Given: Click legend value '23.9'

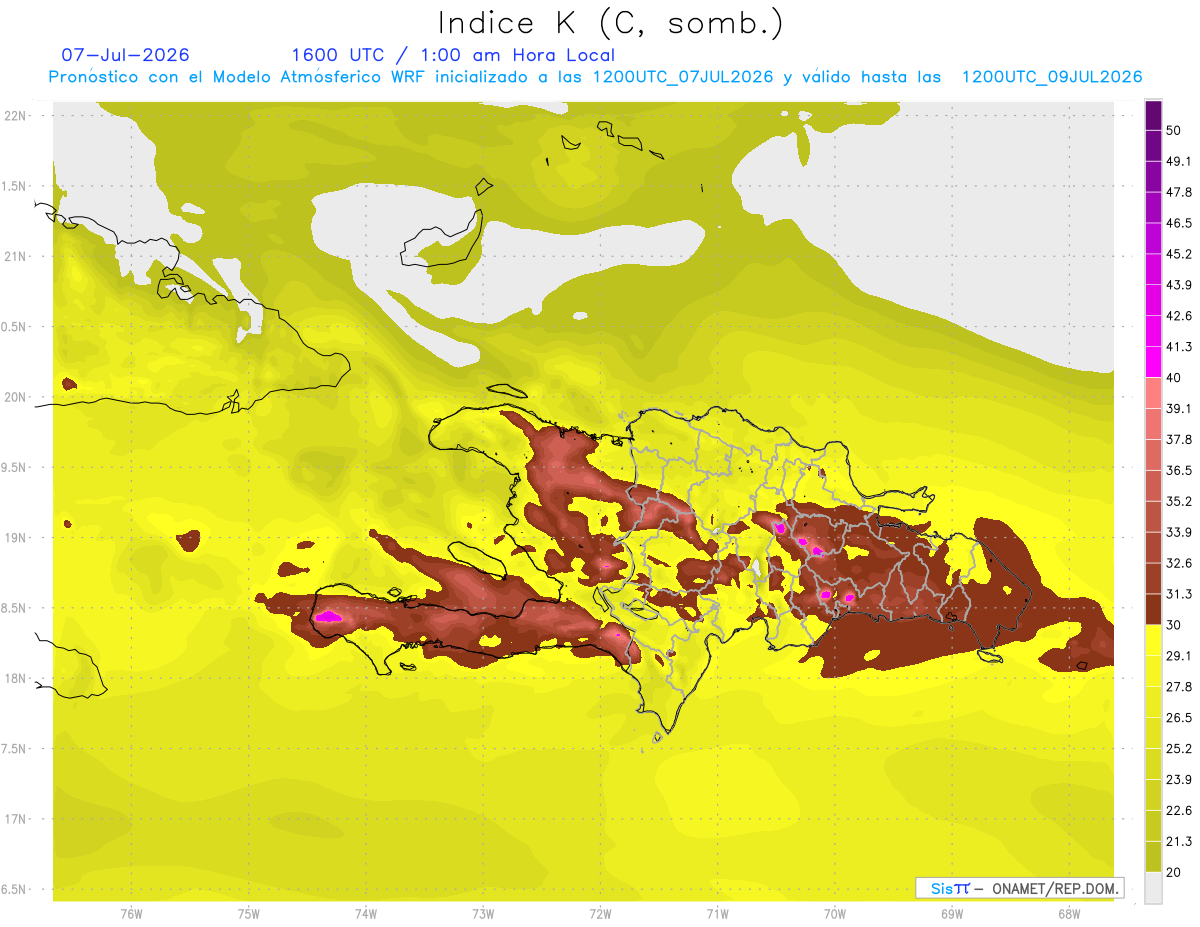Looking at the screenshot, I should [x=1179, y=779].
